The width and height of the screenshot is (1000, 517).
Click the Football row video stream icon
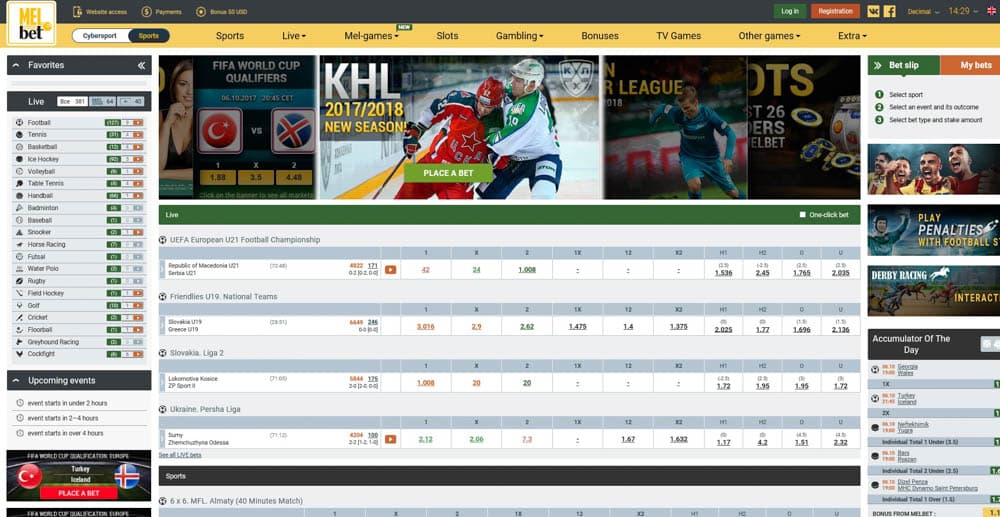click(x=138, y=122)
